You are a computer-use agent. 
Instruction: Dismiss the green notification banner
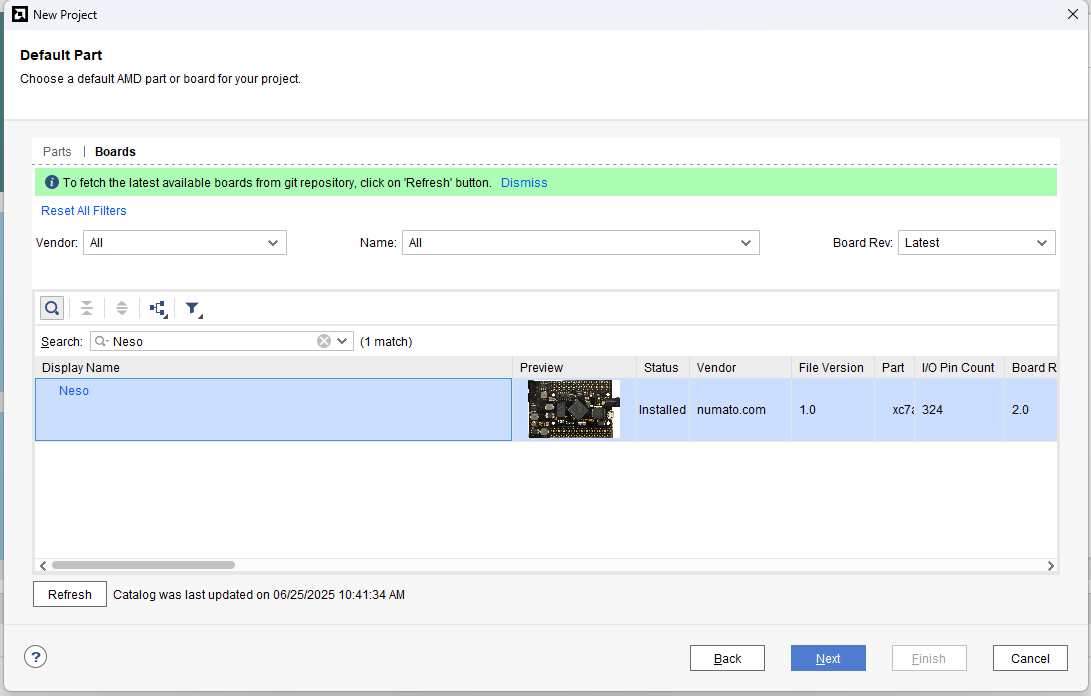point(524,183)
